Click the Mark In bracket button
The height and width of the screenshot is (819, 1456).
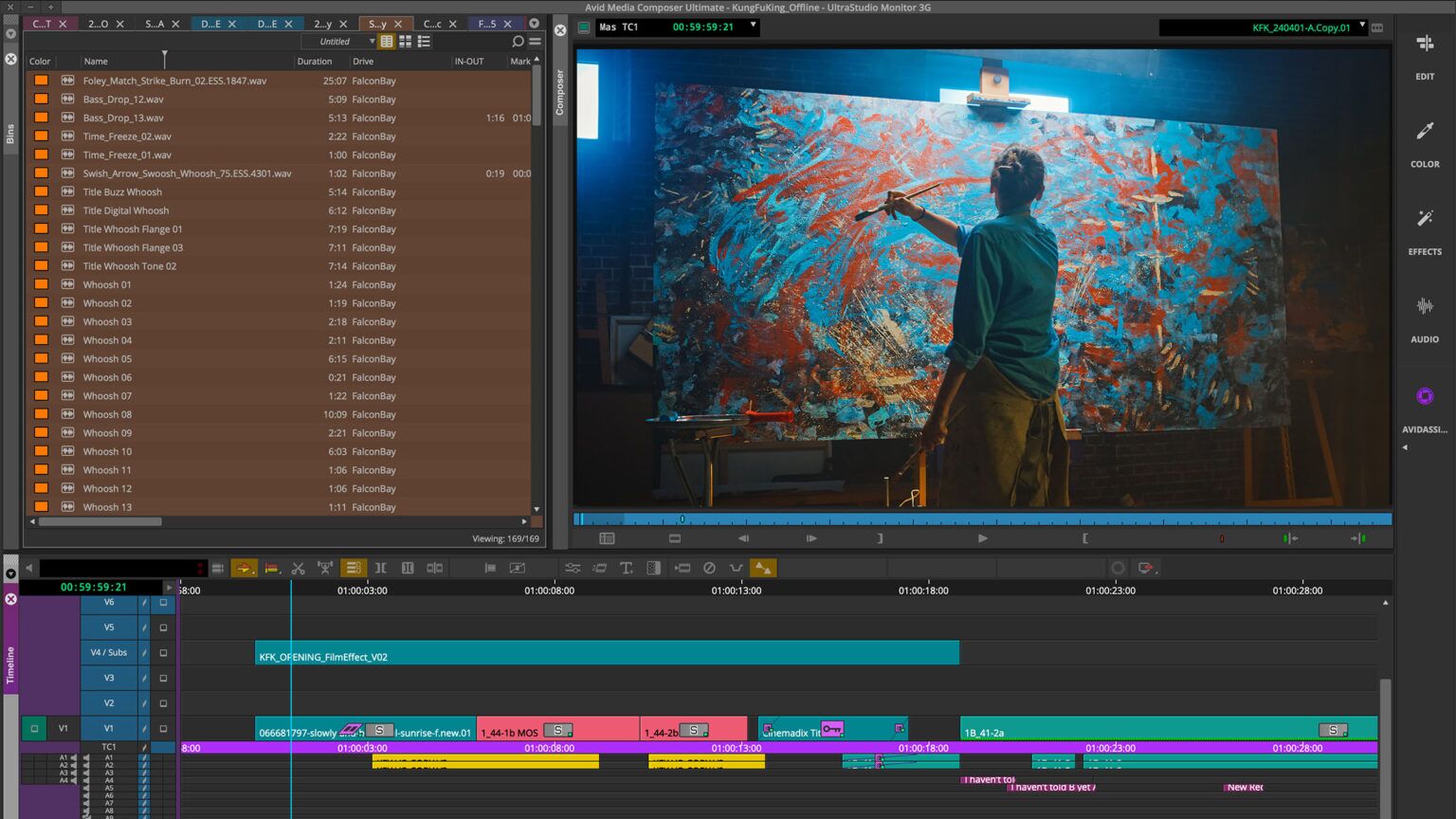(1084, 538)
